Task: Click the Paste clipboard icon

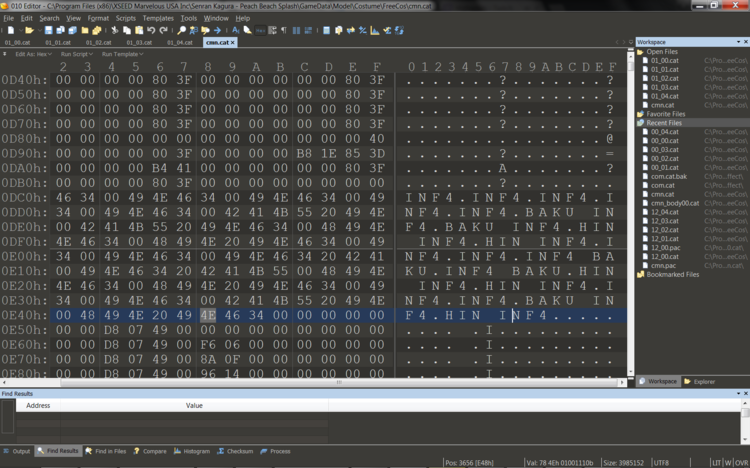Action: pyautogui.click(x=139, y=30)
